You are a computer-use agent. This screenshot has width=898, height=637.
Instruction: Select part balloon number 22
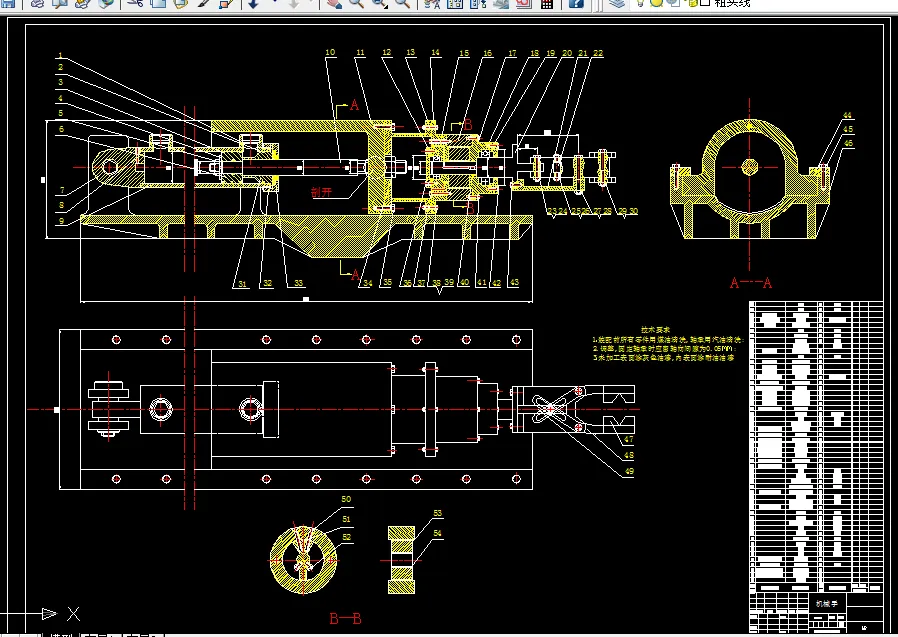(x=598, y=53)
